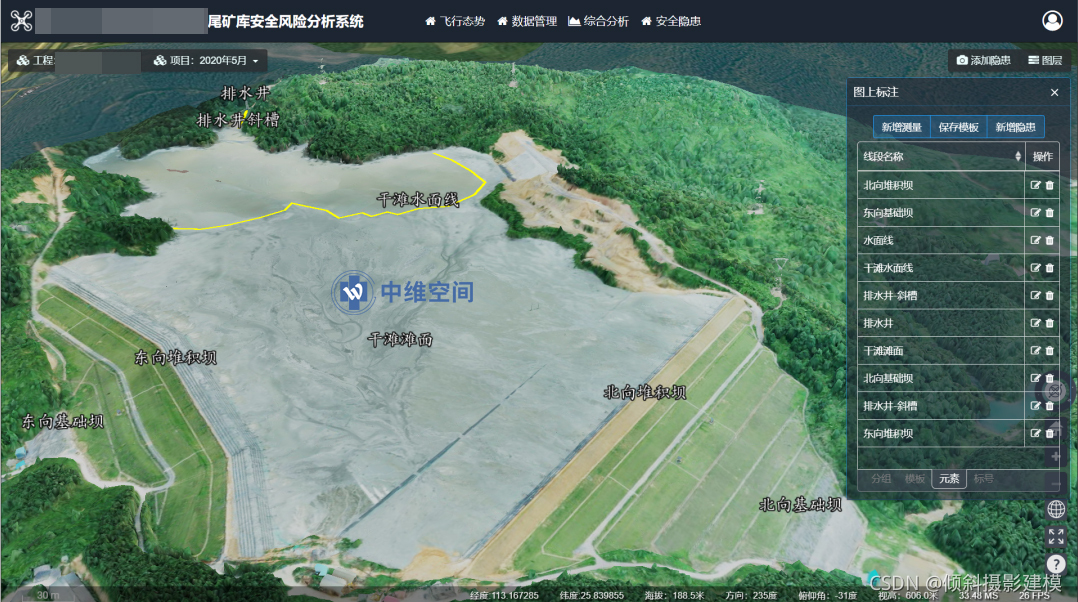1078x602 pixels.
Task: Click the 添加隐患 camera button
Action: pyautogui.click(x=984, y=60)
